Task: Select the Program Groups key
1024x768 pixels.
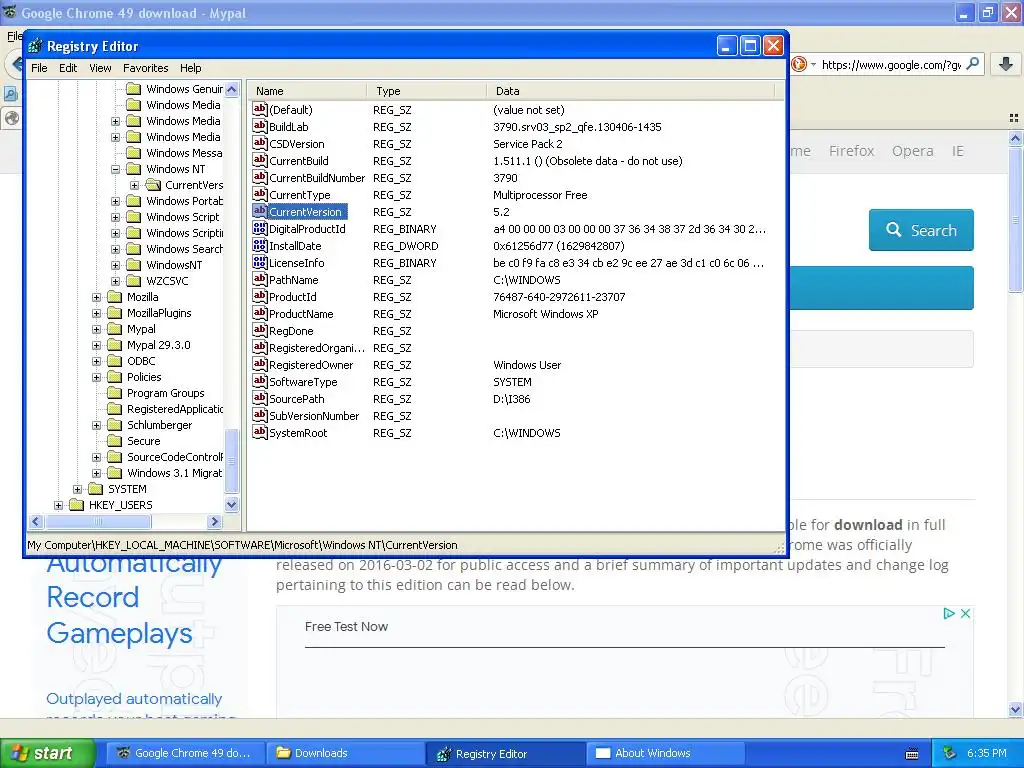Action: click(166, 392)
